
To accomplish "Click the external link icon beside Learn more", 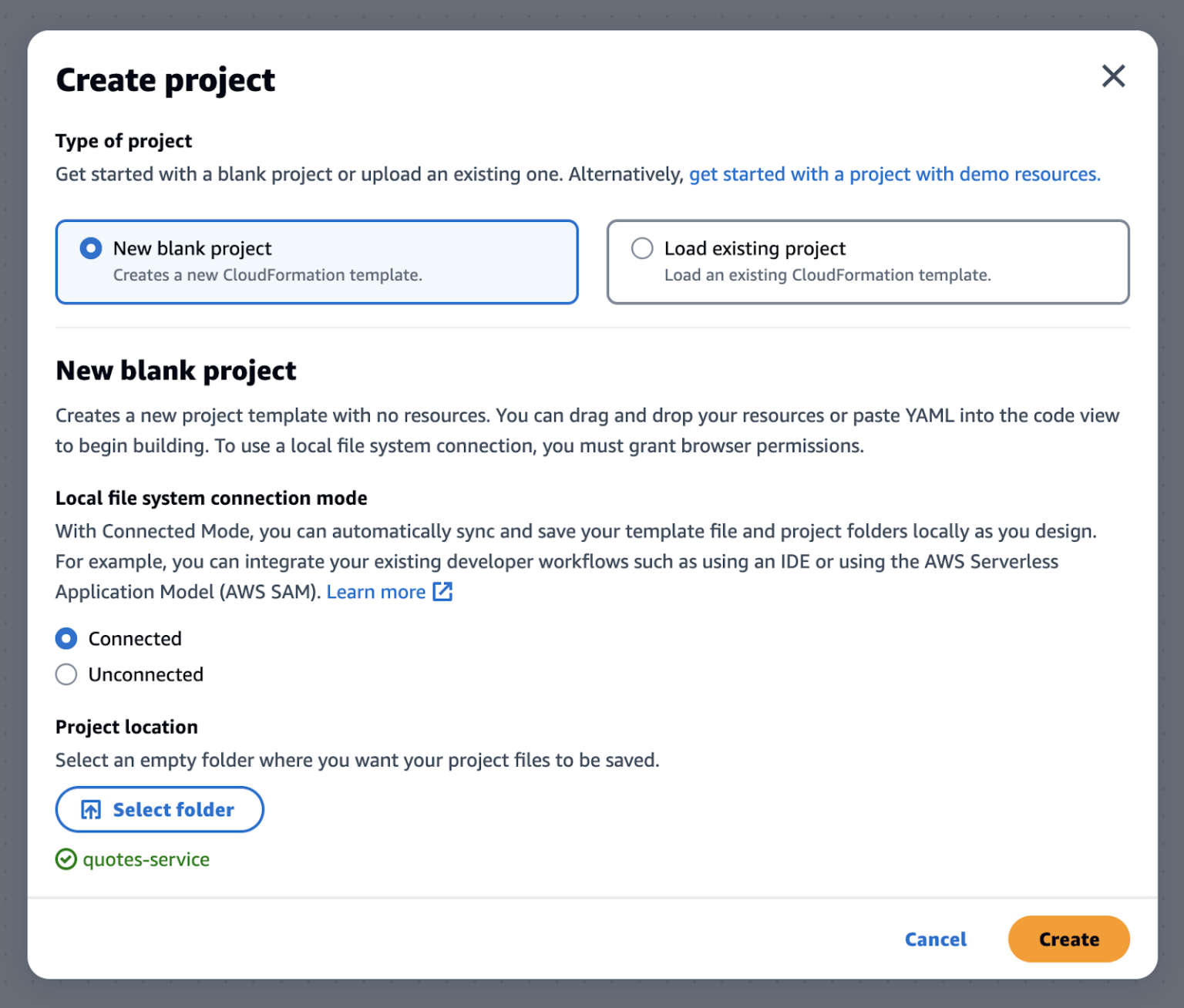I will point(442,592).
